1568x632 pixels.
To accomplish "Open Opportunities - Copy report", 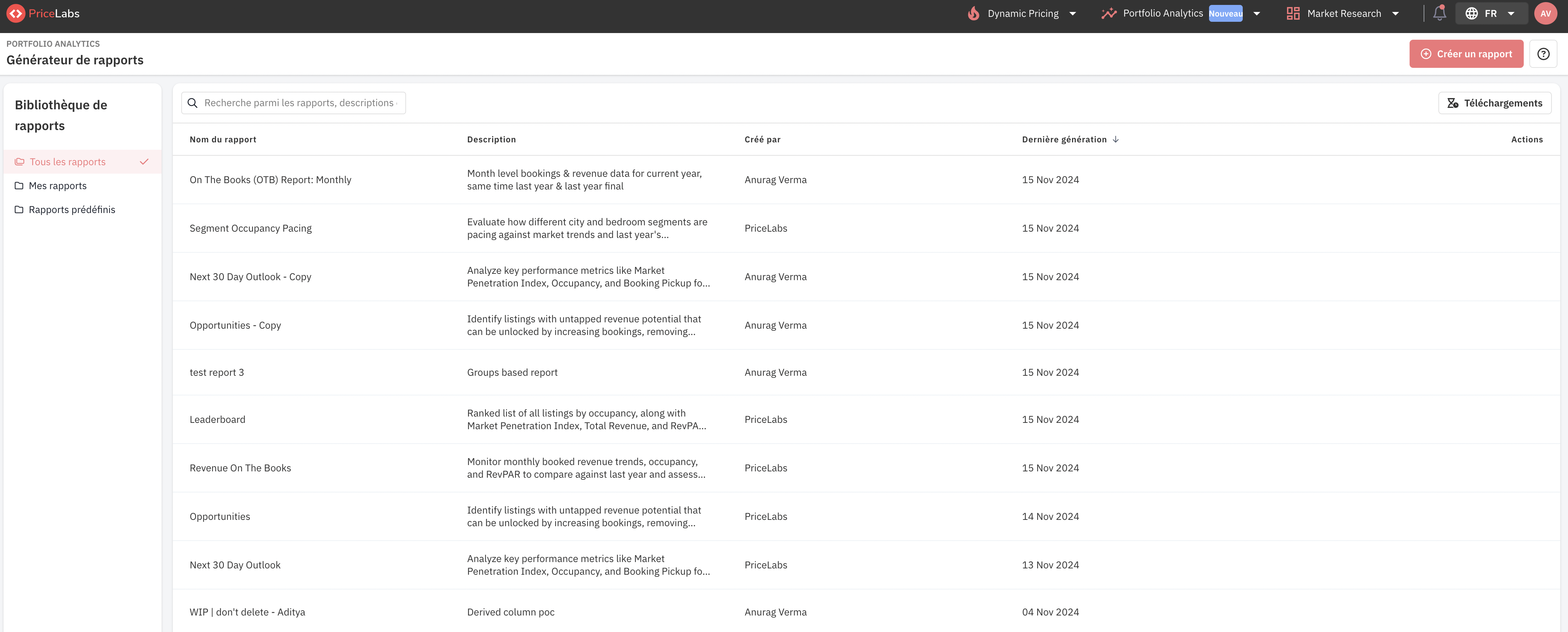I will [235, 325].
